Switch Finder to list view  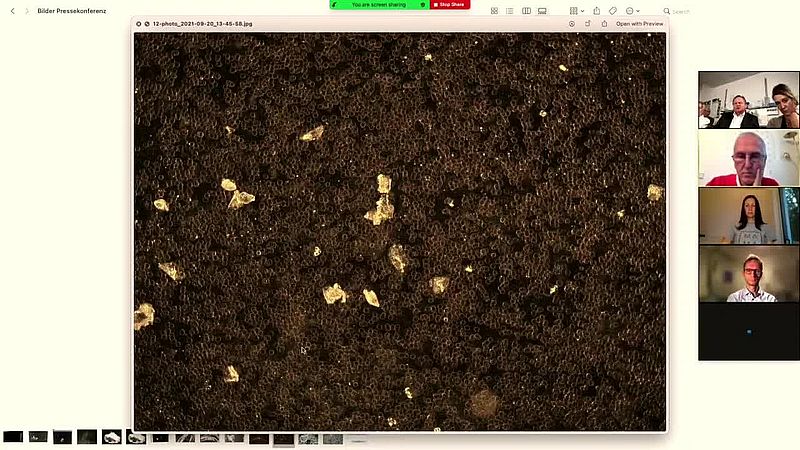coord(510,11)
